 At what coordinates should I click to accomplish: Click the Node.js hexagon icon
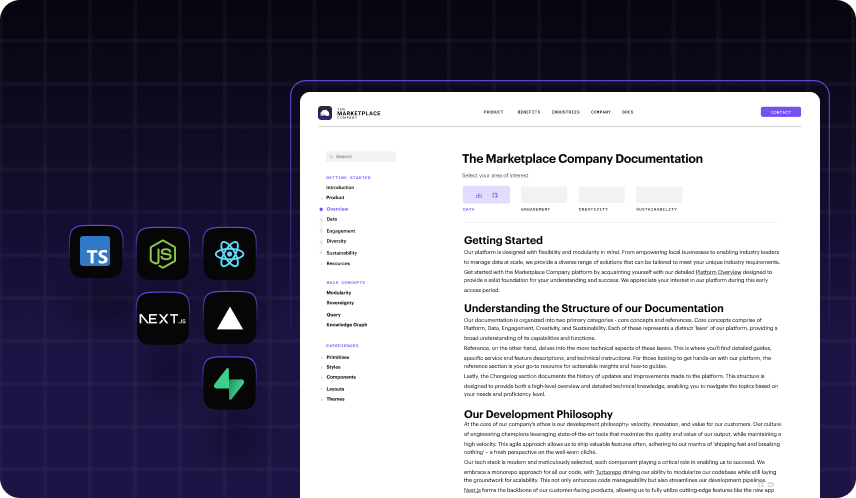click(x=163, y=252)
